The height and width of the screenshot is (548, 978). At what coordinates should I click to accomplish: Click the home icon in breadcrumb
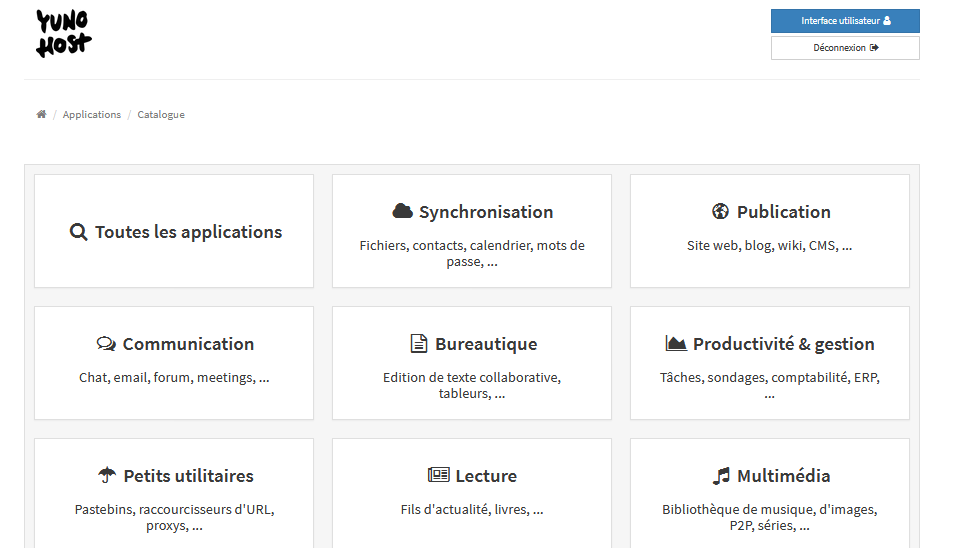click(x=41, y=115)
